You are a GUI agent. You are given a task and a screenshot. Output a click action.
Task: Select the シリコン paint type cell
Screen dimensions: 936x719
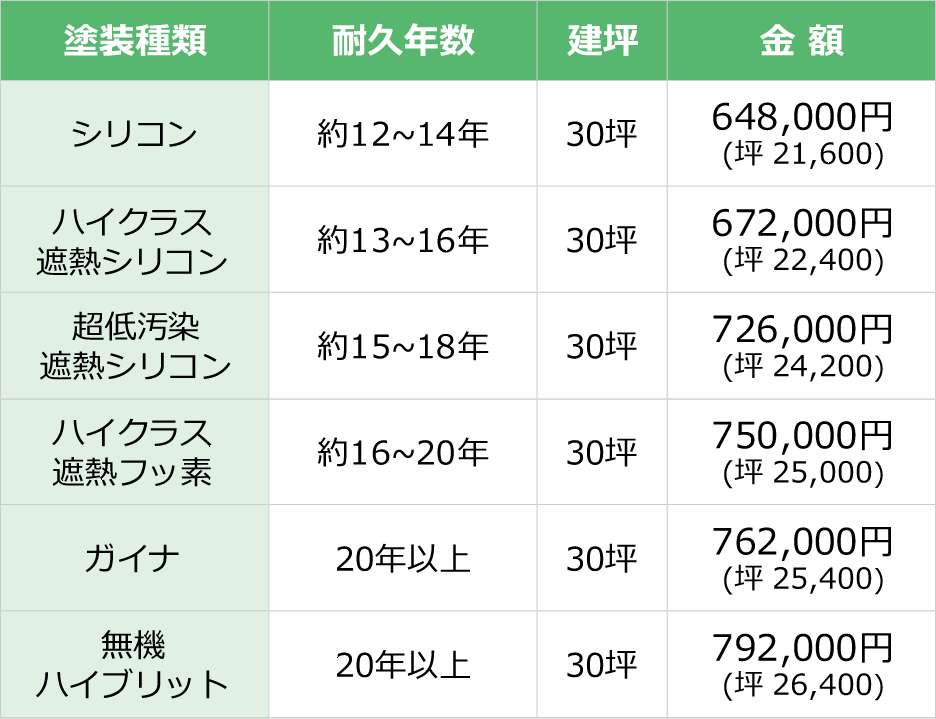pos(135,134)
